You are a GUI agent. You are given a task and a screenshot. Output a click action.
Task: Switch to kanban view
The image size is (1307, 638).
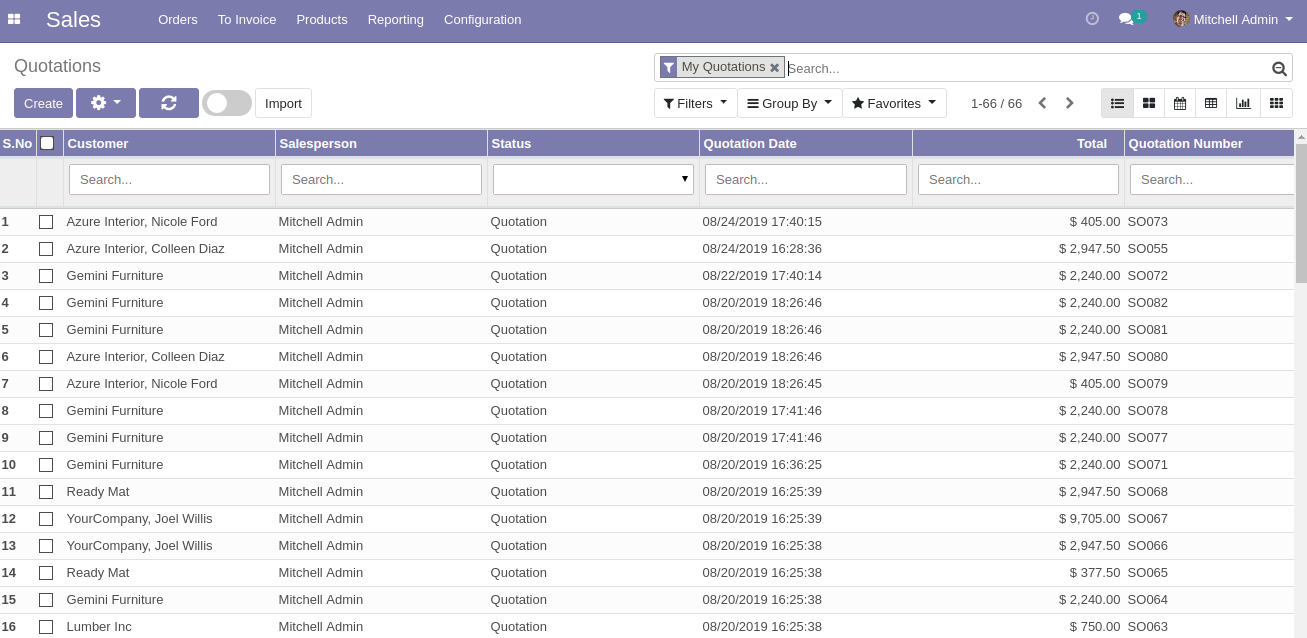(x=1149, y=103)
